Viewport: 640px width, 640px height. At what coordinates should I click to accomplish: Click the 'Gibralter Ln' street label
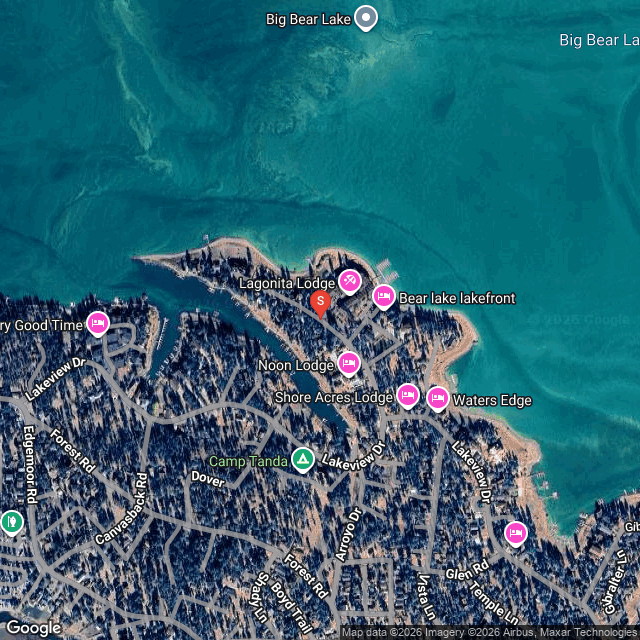615,582
